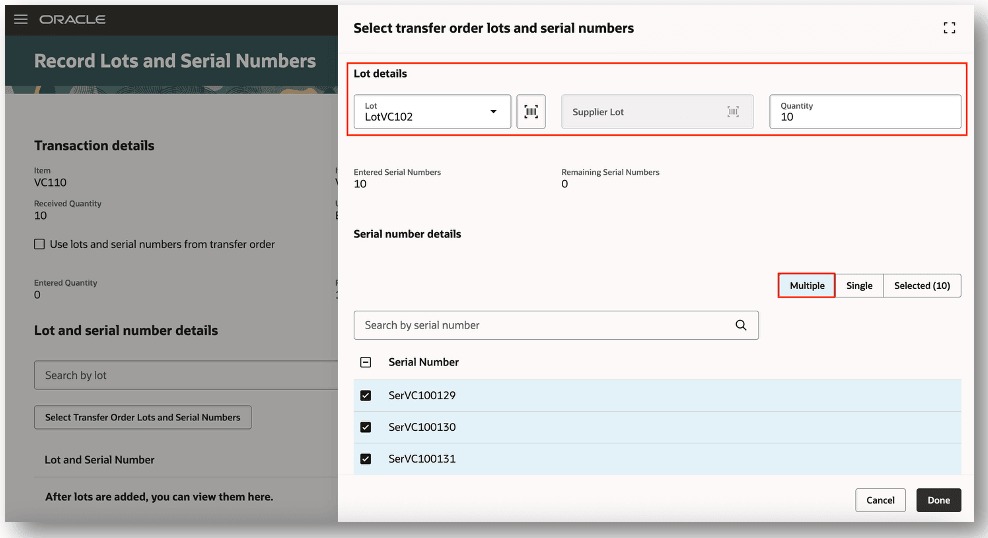Click Supplier Lot barcode scan icon
This screenshot has width=988, height=538.
click(x=733, y=112)
